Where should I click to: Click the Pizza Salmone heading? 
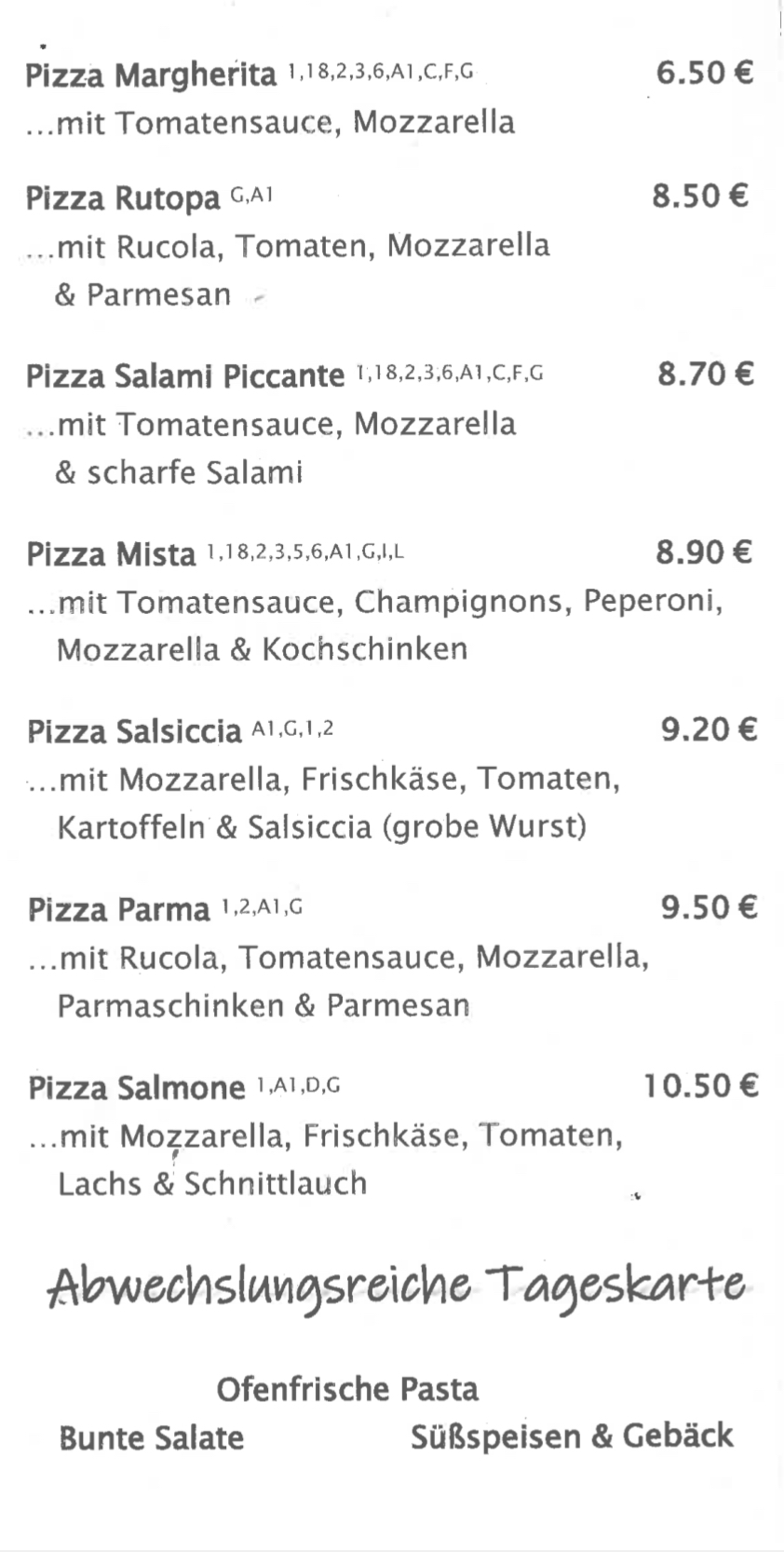[136, 1087]
